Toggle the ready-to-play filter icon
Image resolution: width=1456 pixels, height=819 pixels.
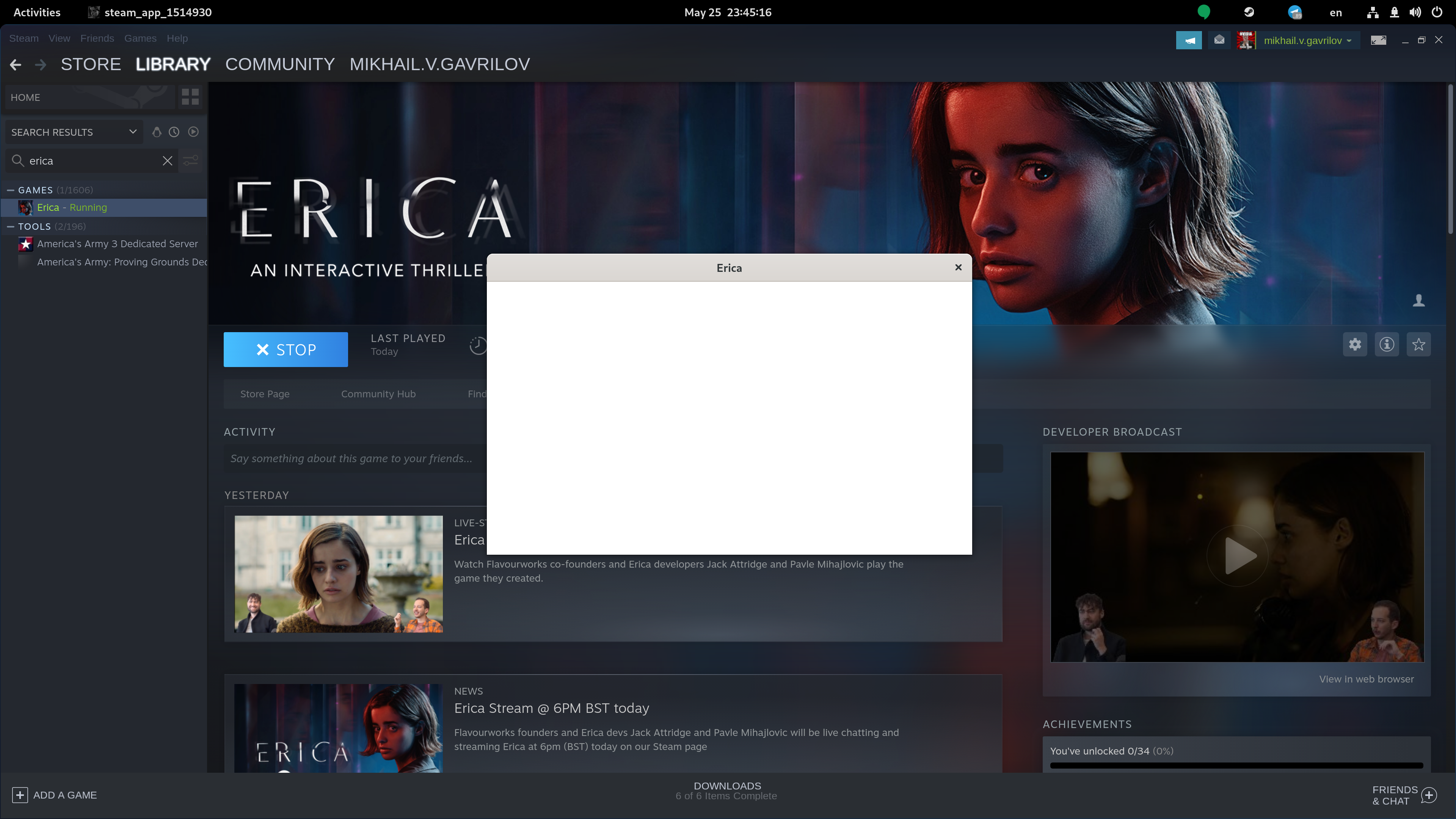tap(193, 132)
